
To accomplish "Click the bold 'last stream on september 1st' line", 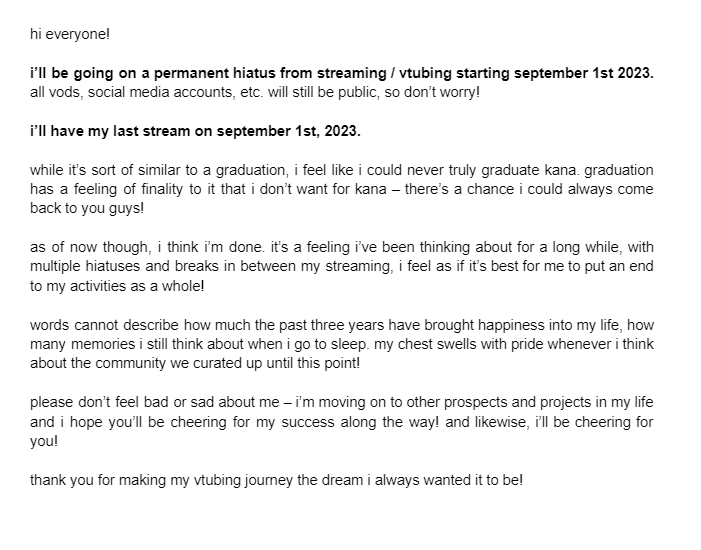I will pyautogui.click(x=195, y=131).
